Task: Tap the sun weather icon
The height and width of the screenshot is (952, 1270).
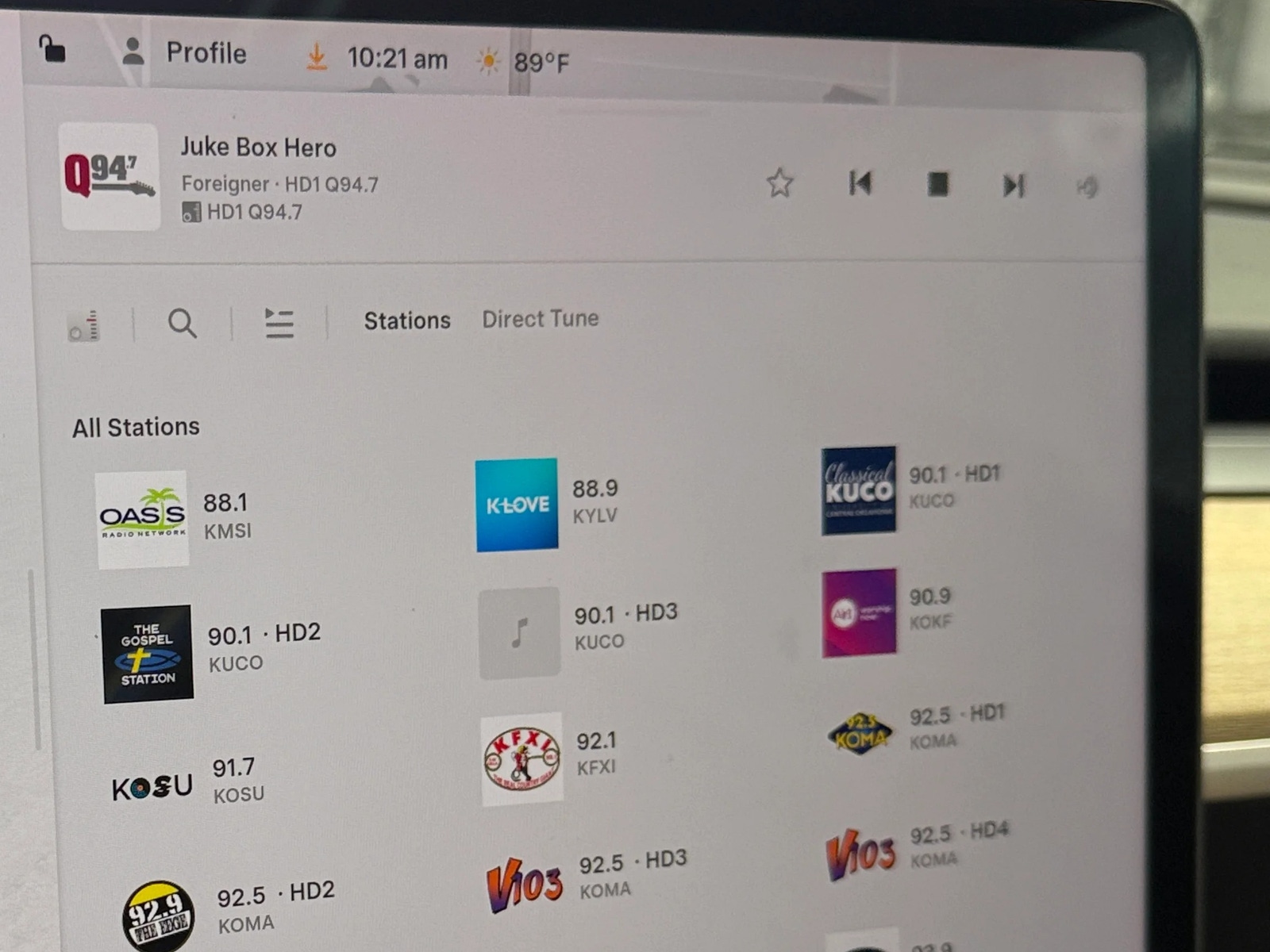Action: tap(488, 60)
